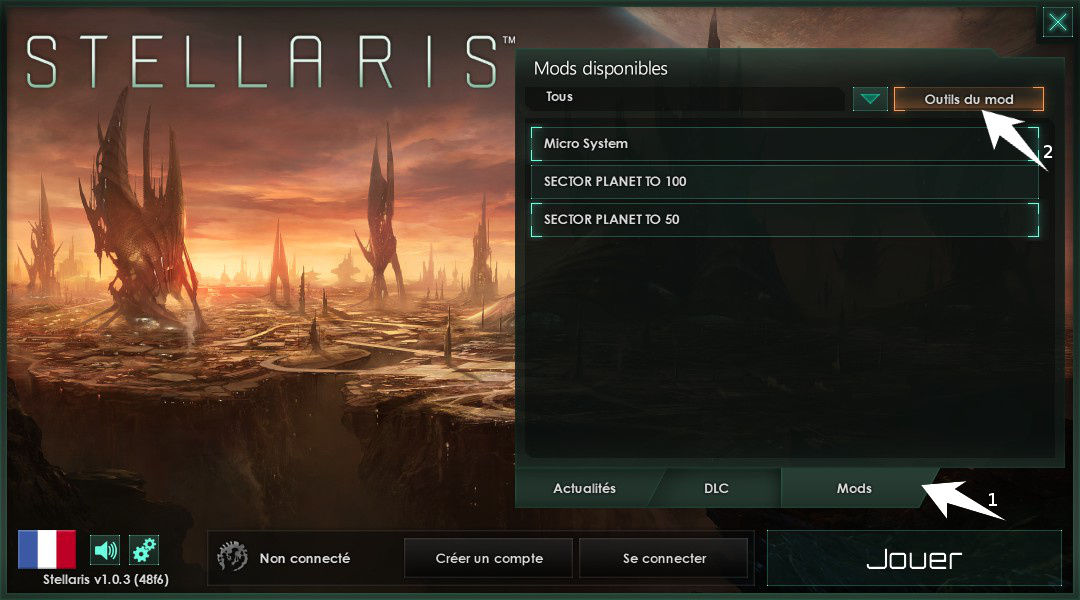The height and width of the screenshot is (600, 1080).
Task: Click the Créer un compte button
Action: tap(488, 558)
